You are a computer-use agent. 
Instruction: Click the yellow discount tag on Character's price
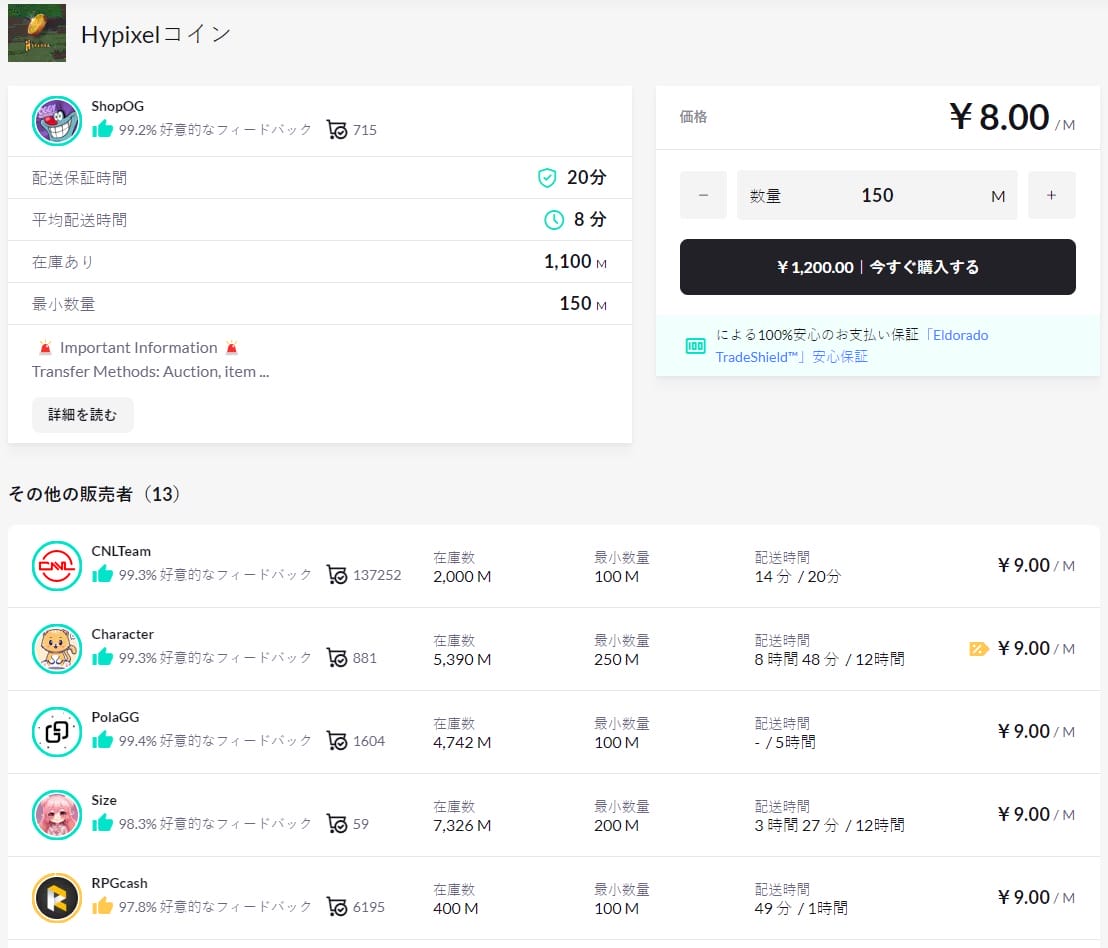click(x=978, y=649)
